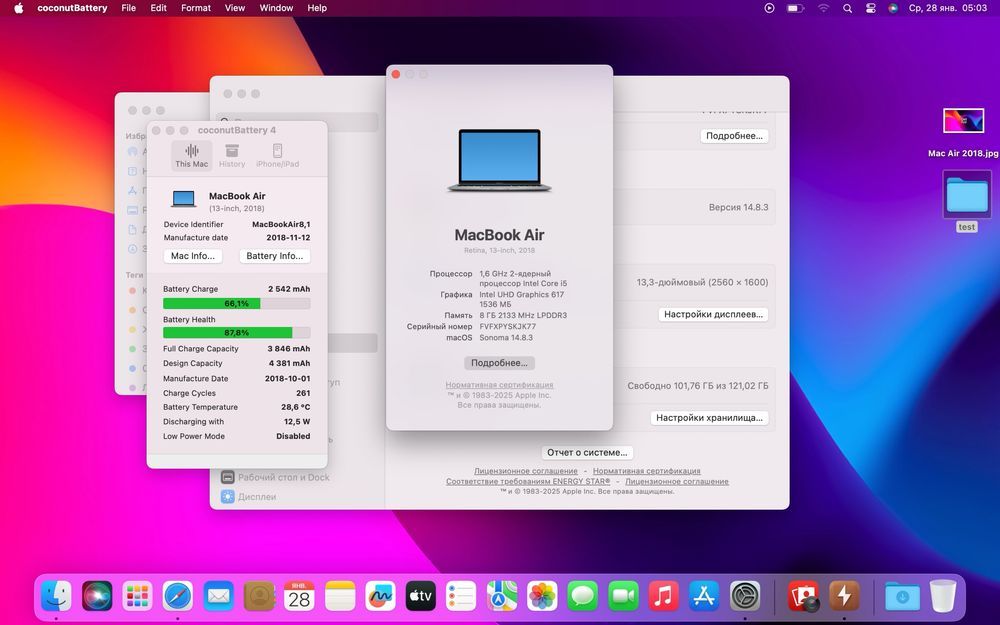Click the Design Capacity value 4 381 mAh
The height and width of the screenshot is (625, 1000).
[289, 364]
